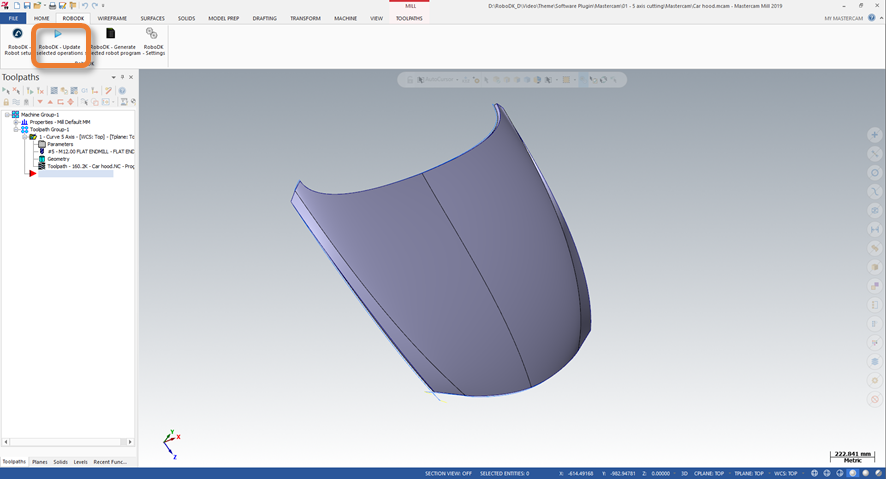Toggle 3D mode in the status bar

[x=684, y=473]
